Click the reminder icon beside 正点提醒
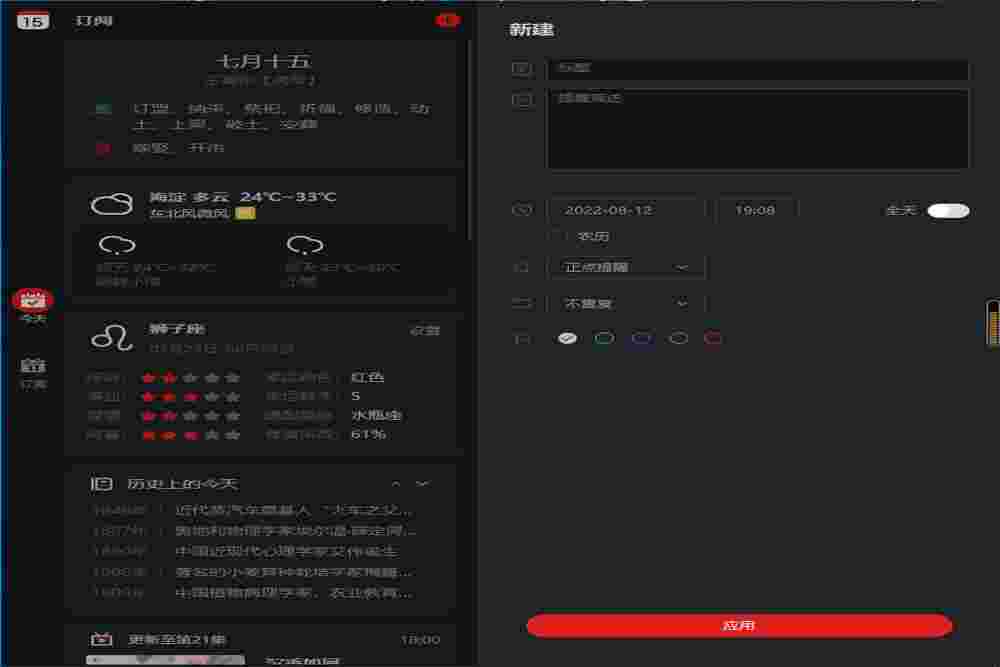Viewport: 1000px width, 667px height. pos(522,267)
